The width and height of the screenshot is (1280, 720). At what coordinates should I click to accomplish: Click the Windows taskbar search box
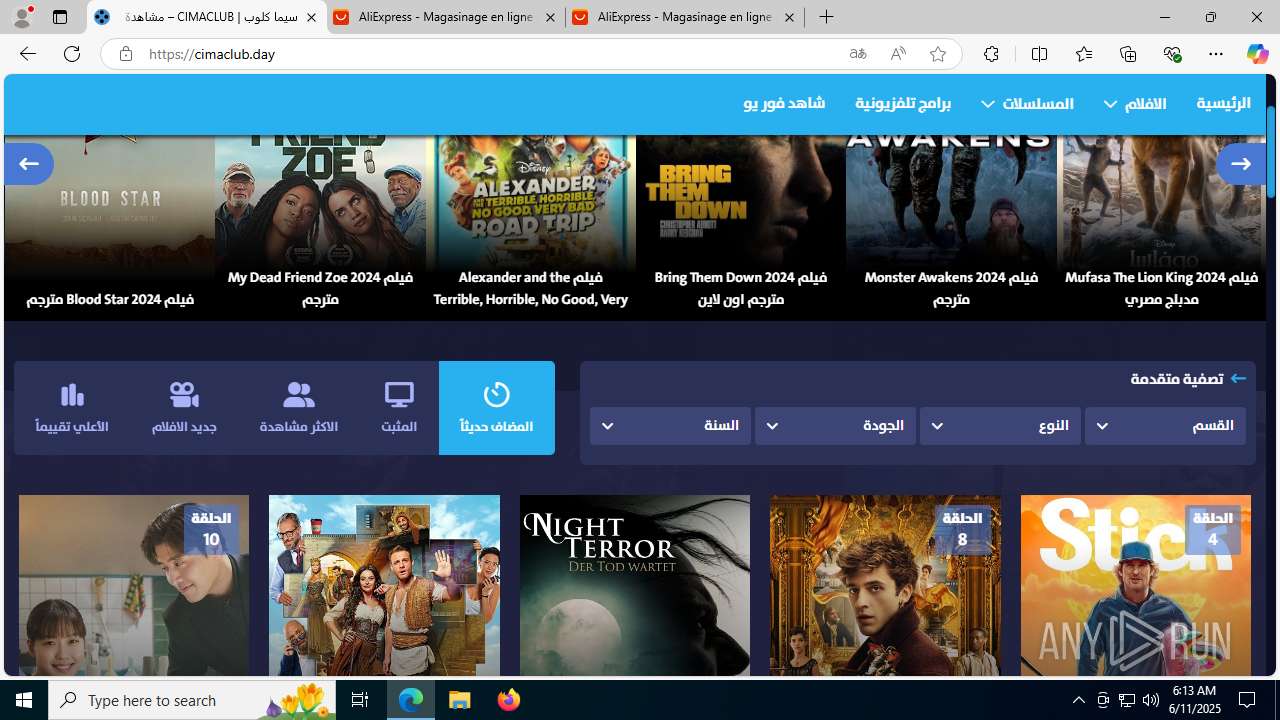click(x=193, y=700)
